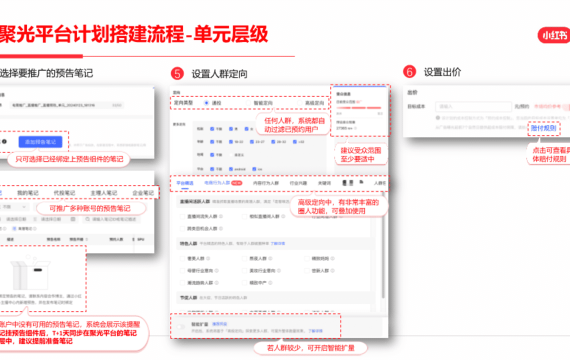This screenshot has width=570, height=360.
Task: Click the 推荐开启 tag beside 智能扩量
Action: click(x=220, y=324)
